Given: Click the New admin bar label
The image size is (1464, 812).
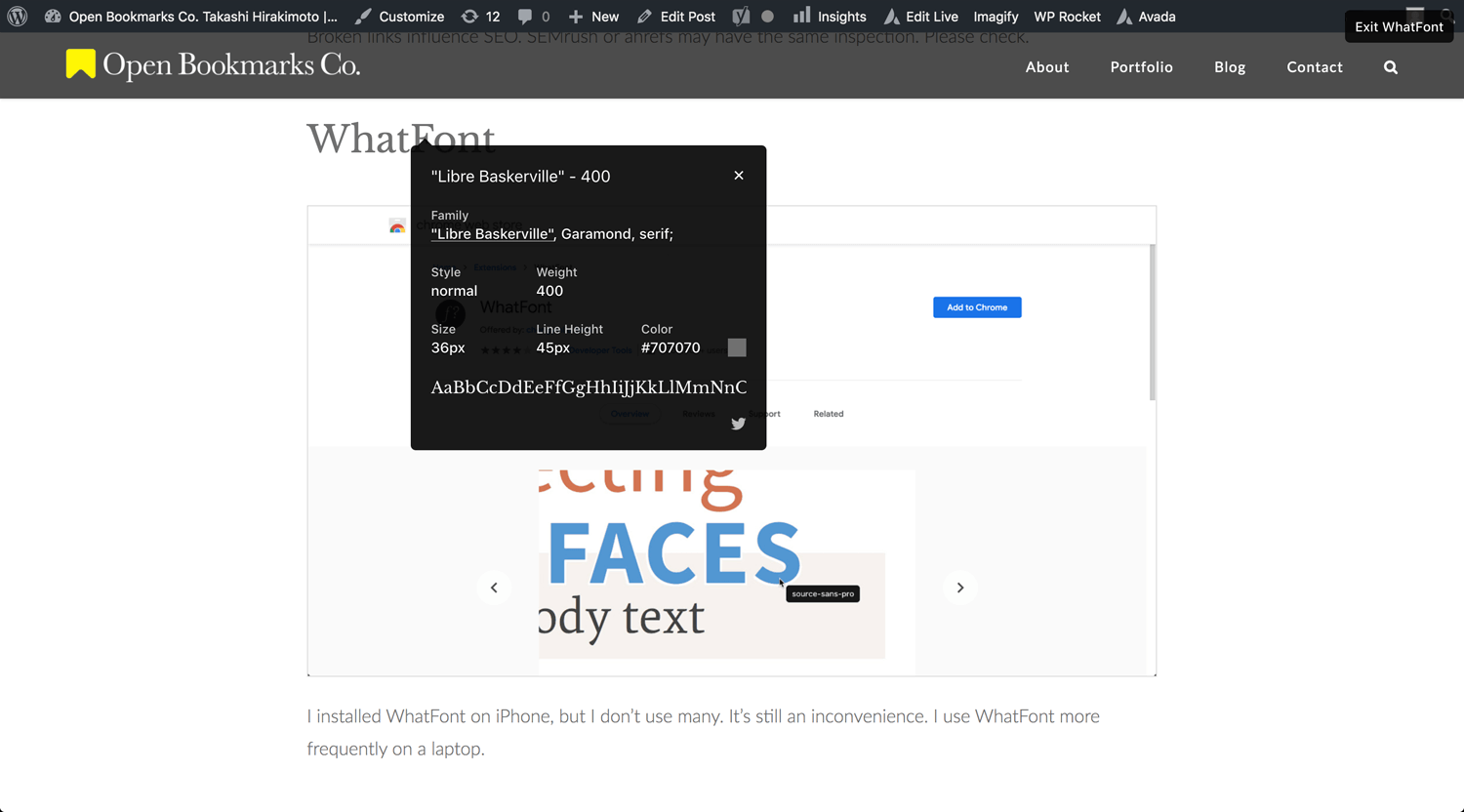Looking at the screenshot, I should pos(605,17).
